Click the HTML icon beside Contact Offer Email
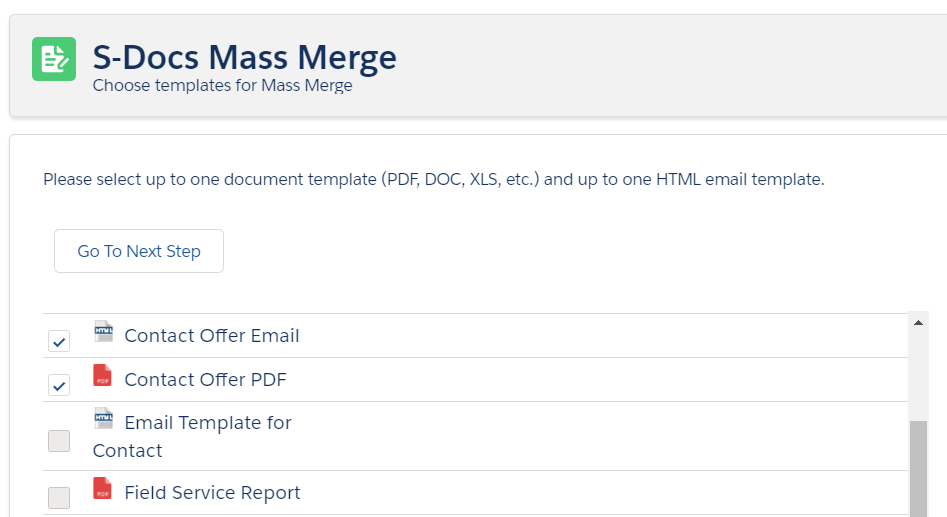The width and height of the screenshot is (947, 517). pos(103,331)
